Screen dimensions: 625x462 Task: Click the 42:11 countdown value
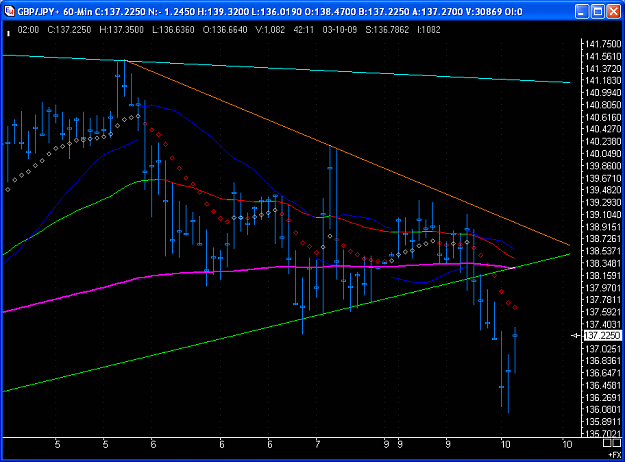(x=304, y=30)
